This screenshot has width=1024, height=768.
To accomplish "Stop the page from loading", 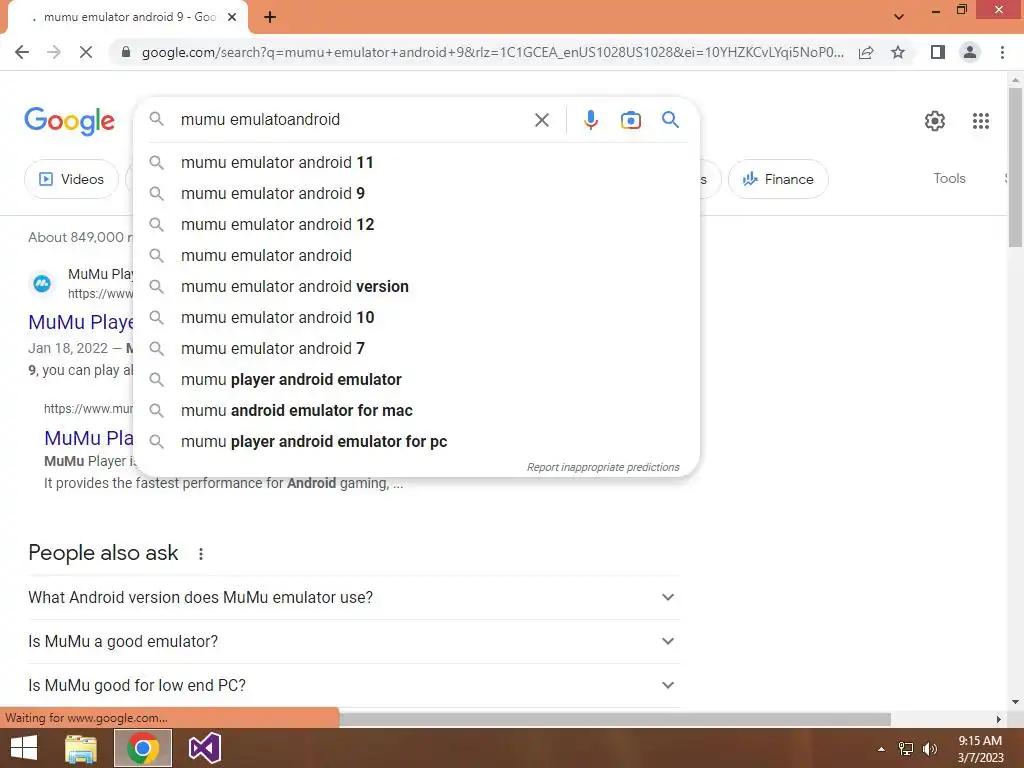I will pyautogui.click(x=86, y=52).
